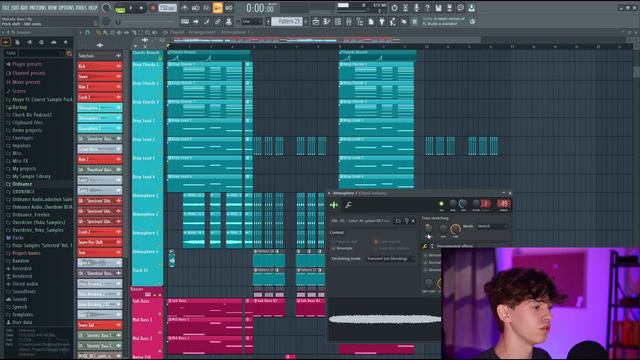The image size is (640, 360).
Task: Click the time stretching time knob
Action: [455, 229]
